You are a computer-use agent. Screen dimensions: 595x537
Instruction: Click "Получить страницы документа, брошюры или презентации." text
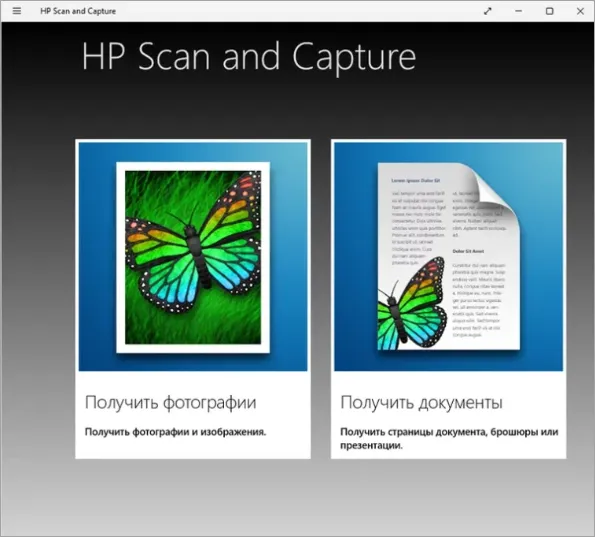pos(449,439)
